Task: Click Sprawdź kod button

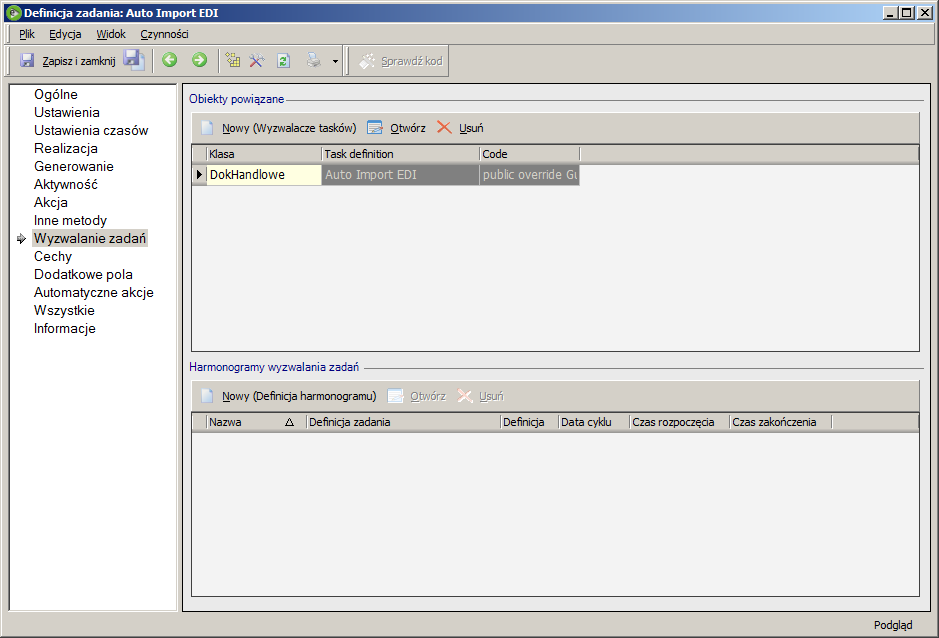Action: pos(401,61)
